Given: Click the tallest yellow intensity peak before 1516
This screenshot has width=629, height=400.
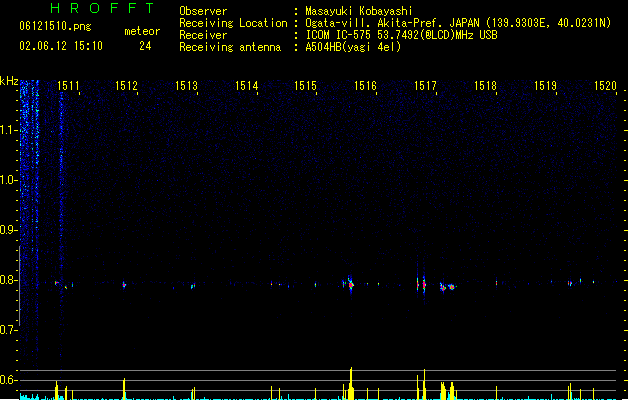Looking at the screenshot, I should coord(351,383).
